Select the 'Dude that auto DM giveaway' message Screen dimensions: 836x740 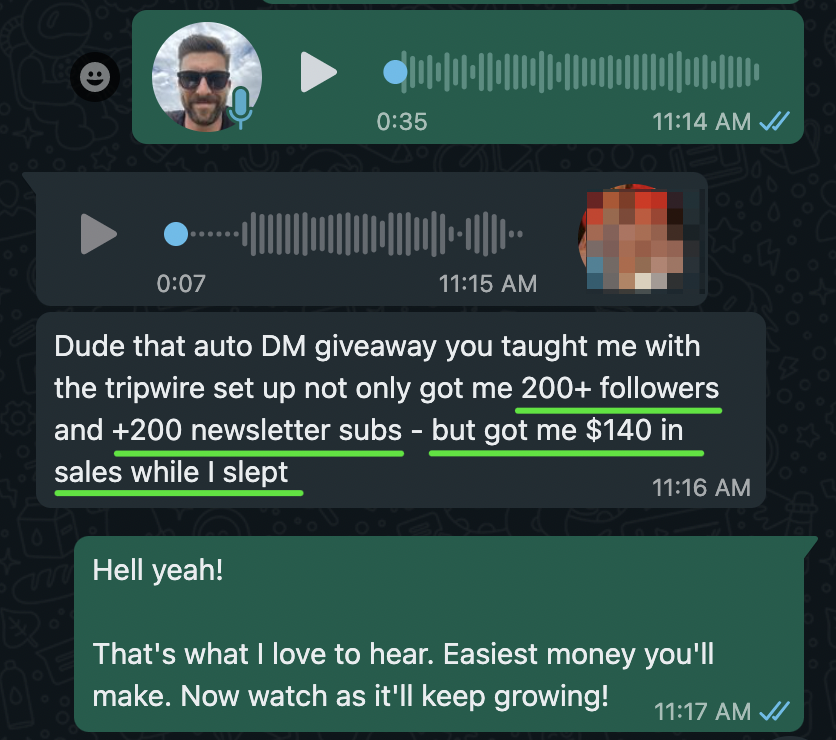click(401, 410)
